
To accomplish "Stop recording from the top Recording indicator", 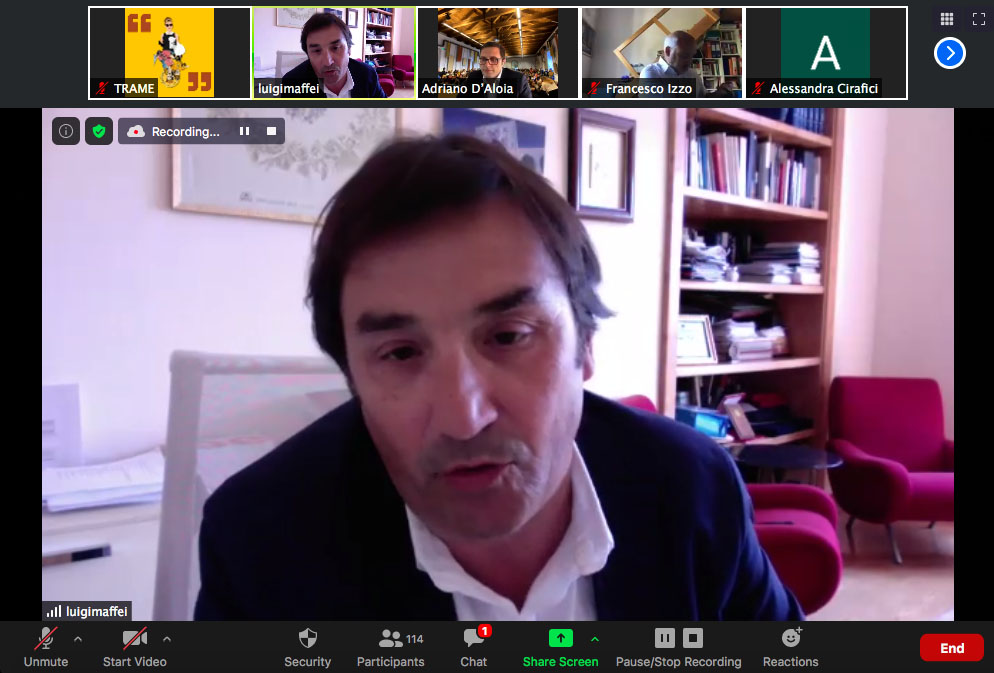I will point(271,131).
